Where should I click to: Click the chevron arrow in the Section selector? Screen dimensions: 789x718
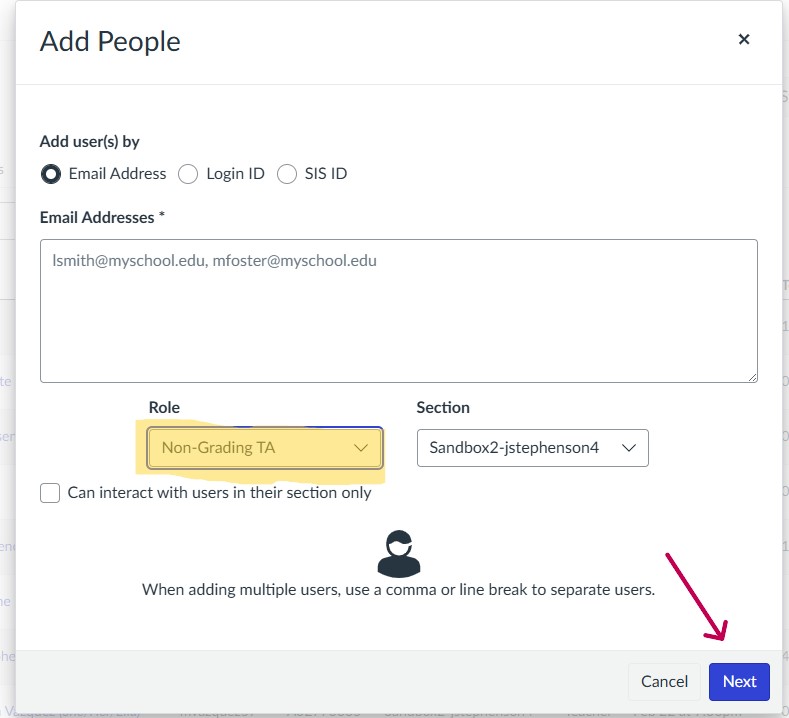[x=629, y=448]
